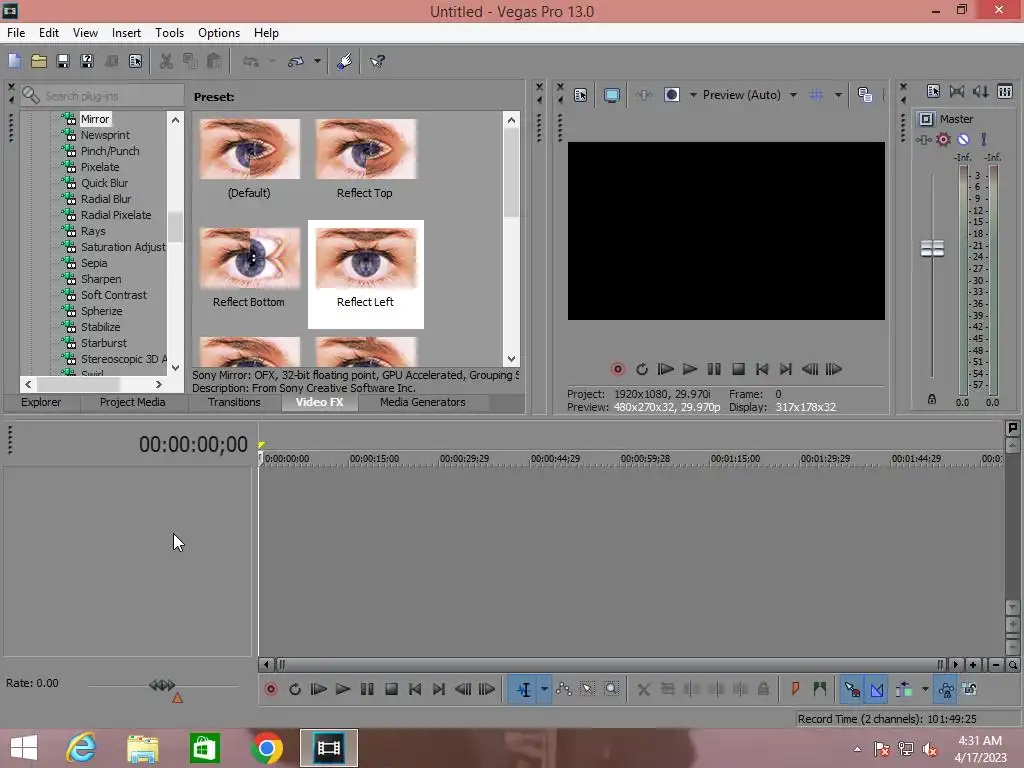Mute the Master bus

point(963,139)
